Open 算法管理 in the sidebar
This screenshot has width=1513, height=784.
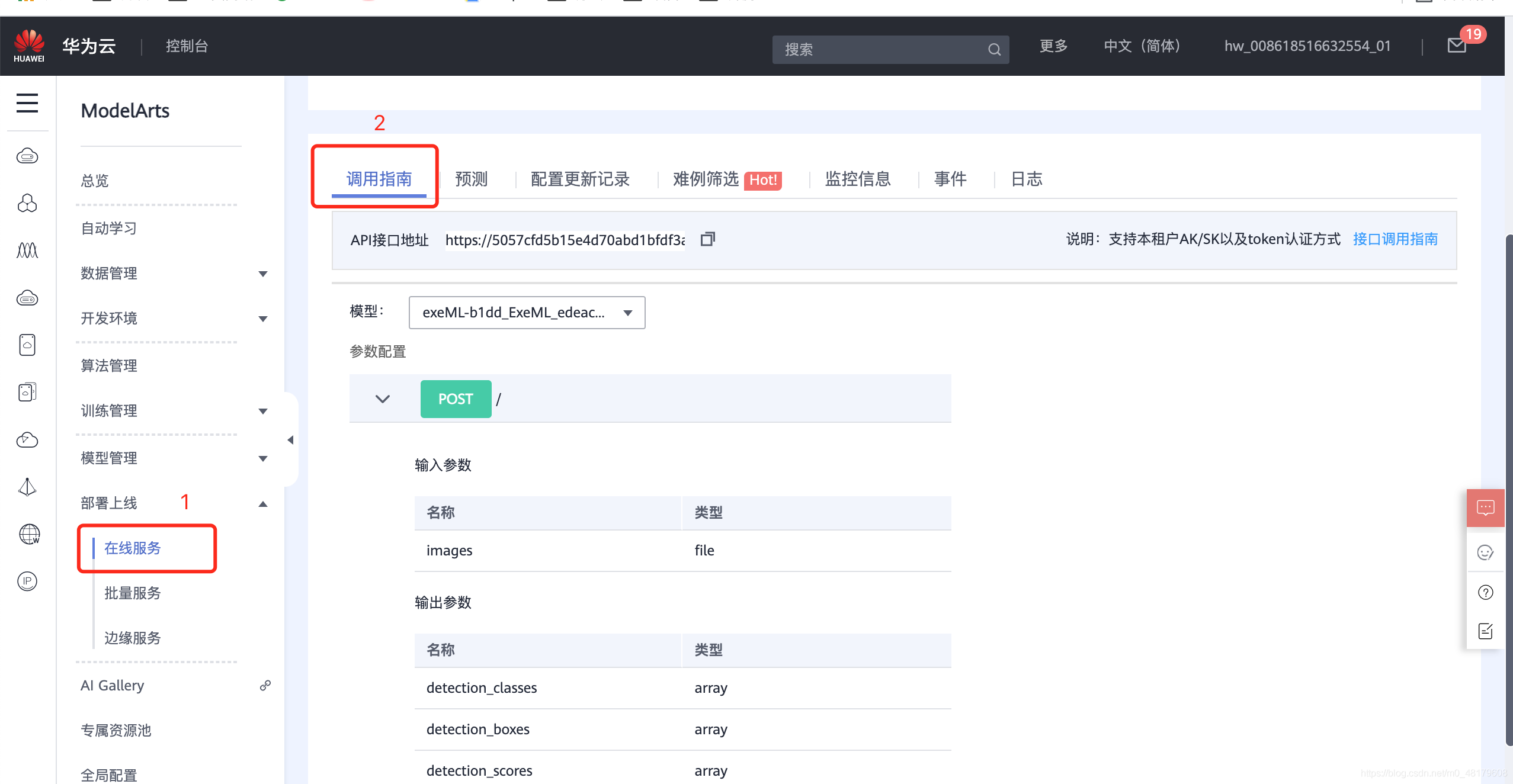click(108, 365)
